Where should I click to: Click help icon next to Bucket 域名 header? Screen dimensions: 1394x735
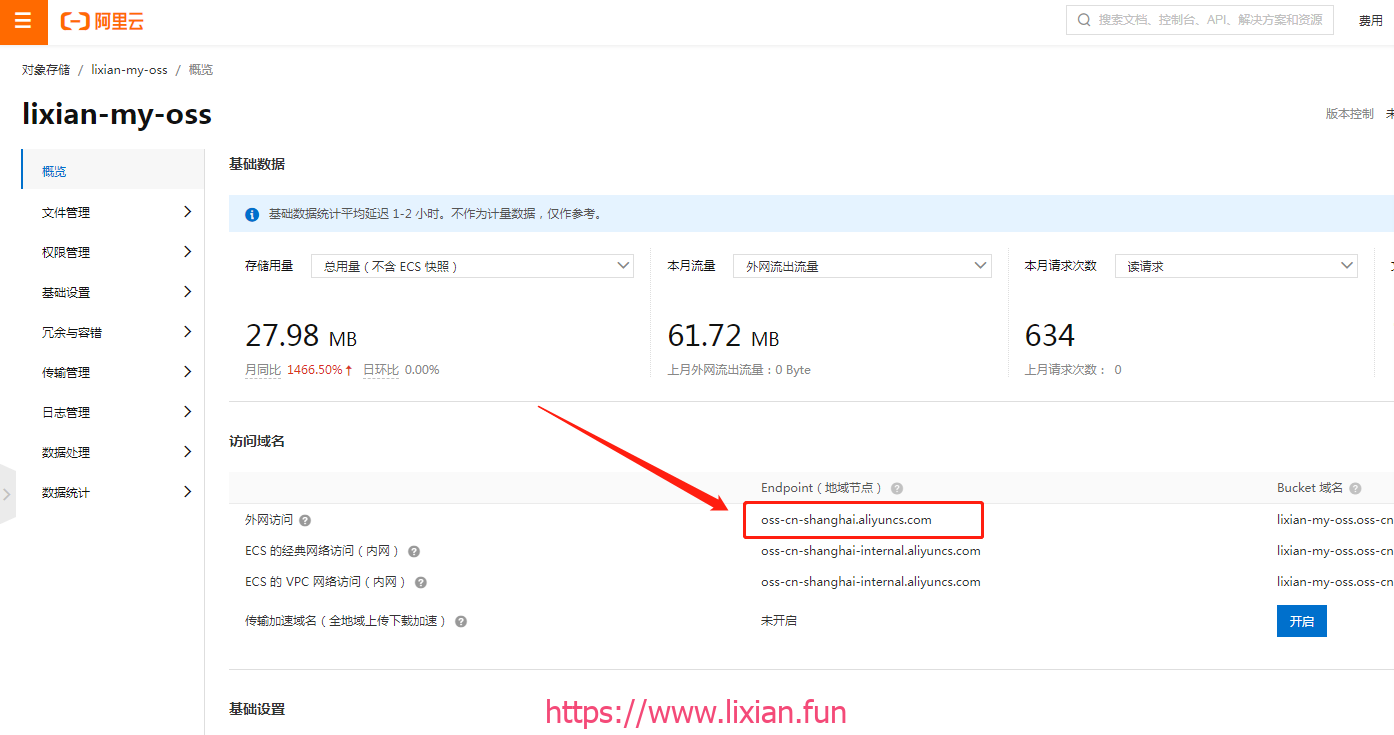[x=1355, y=488]
